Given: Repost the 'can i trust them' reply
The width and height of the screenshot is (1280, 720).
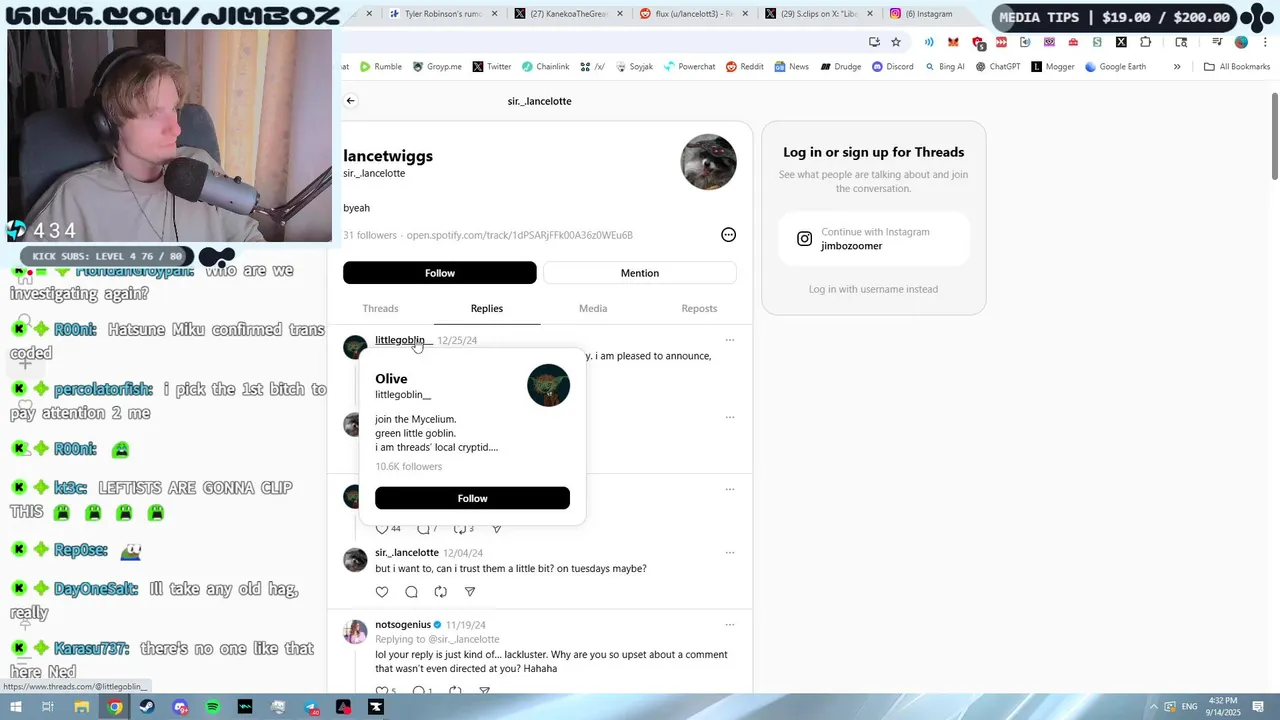Looking at the screenshot, I should coord(440,592).
